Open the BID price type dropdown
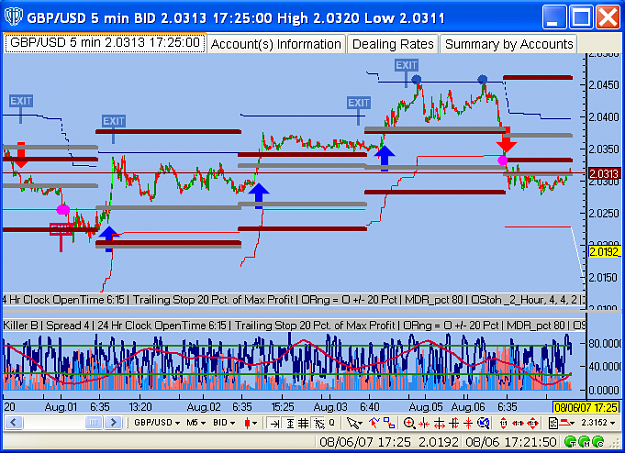Image resolution: width=625 pixels, height=453 pixels. [224, 422]
